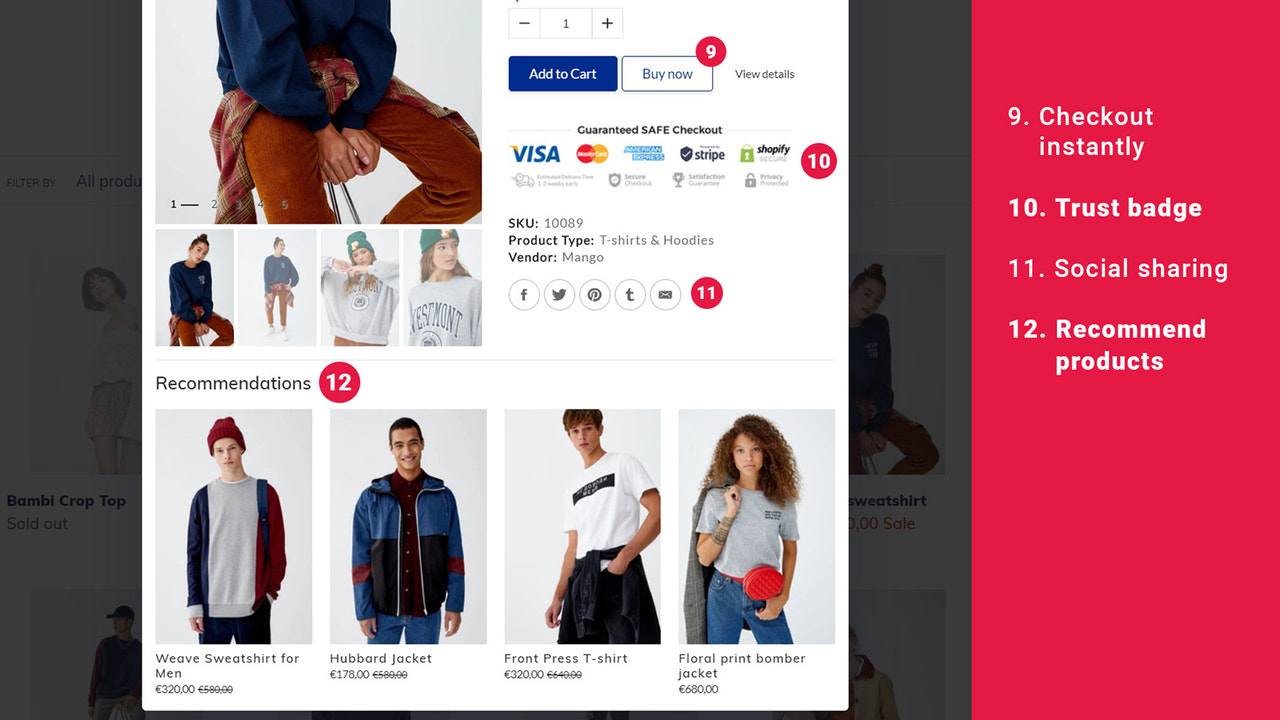Click the quantity input field
1280x720 pixels.
tap(566, 23)
